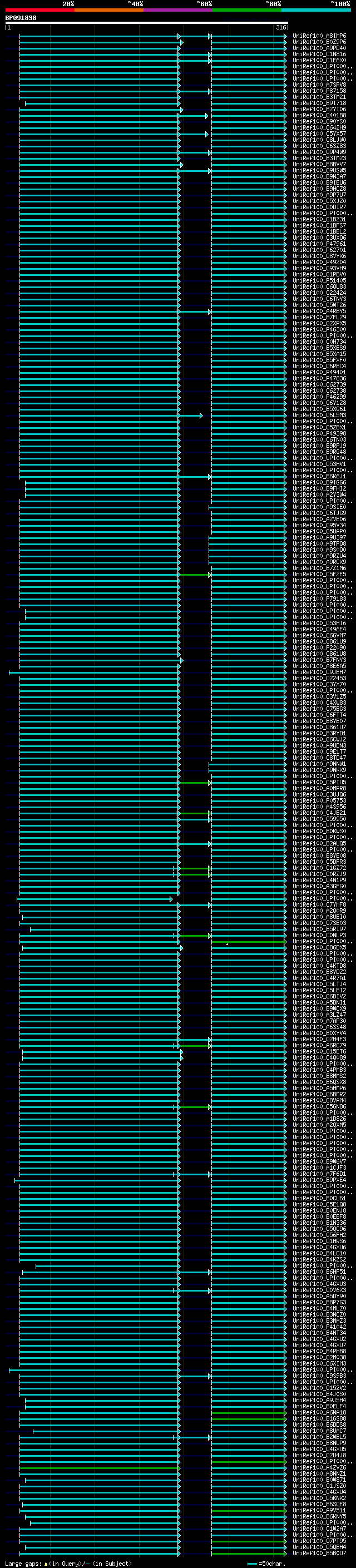Select hit label UniRef100_Q7PT95
Viewport: 356px width, 1568px height.
pos(319,1541)
